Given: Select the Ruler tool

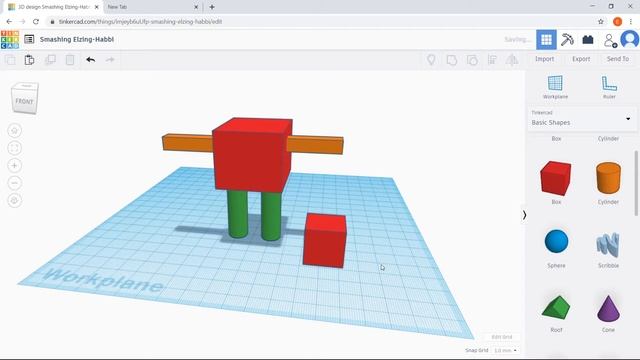Looking at the screenshot, I should pyautogui.click(x=609, y=87).
